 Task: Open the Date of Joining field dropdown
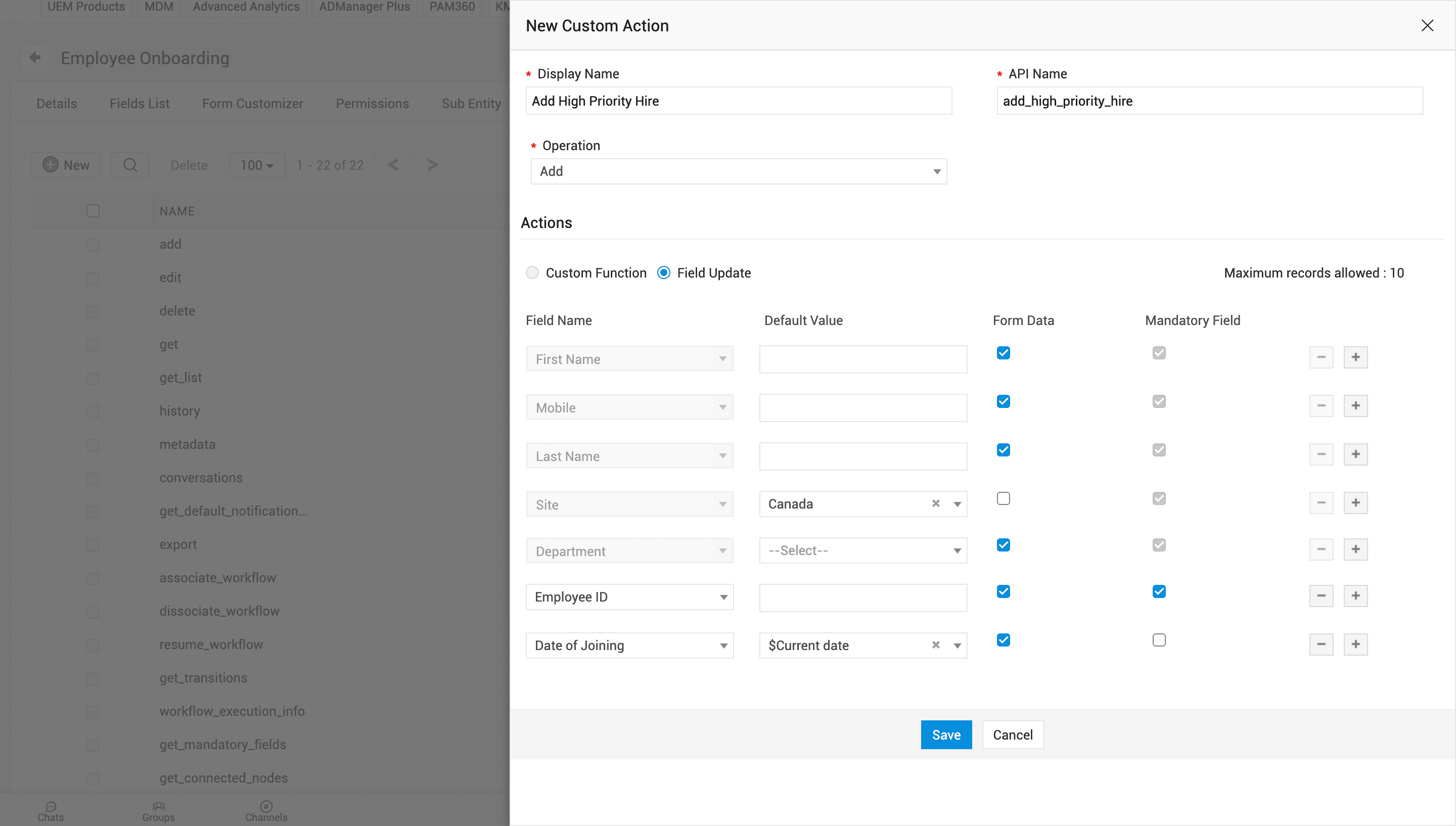[x=629, y=646]
